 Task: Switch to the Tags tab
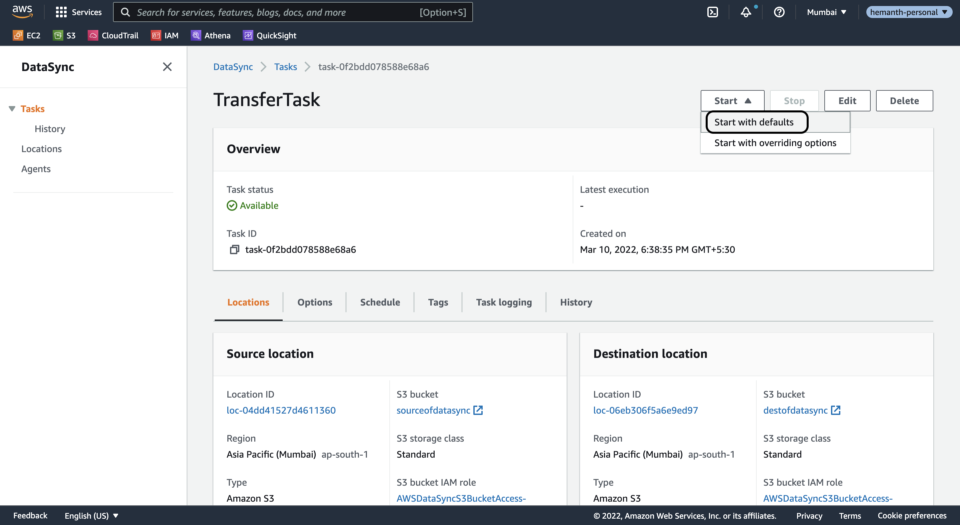coord(438,302)
